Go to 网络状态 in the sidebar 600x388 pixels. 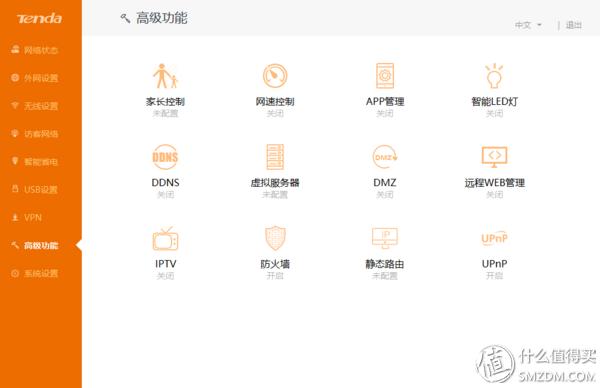pos(35,50)
